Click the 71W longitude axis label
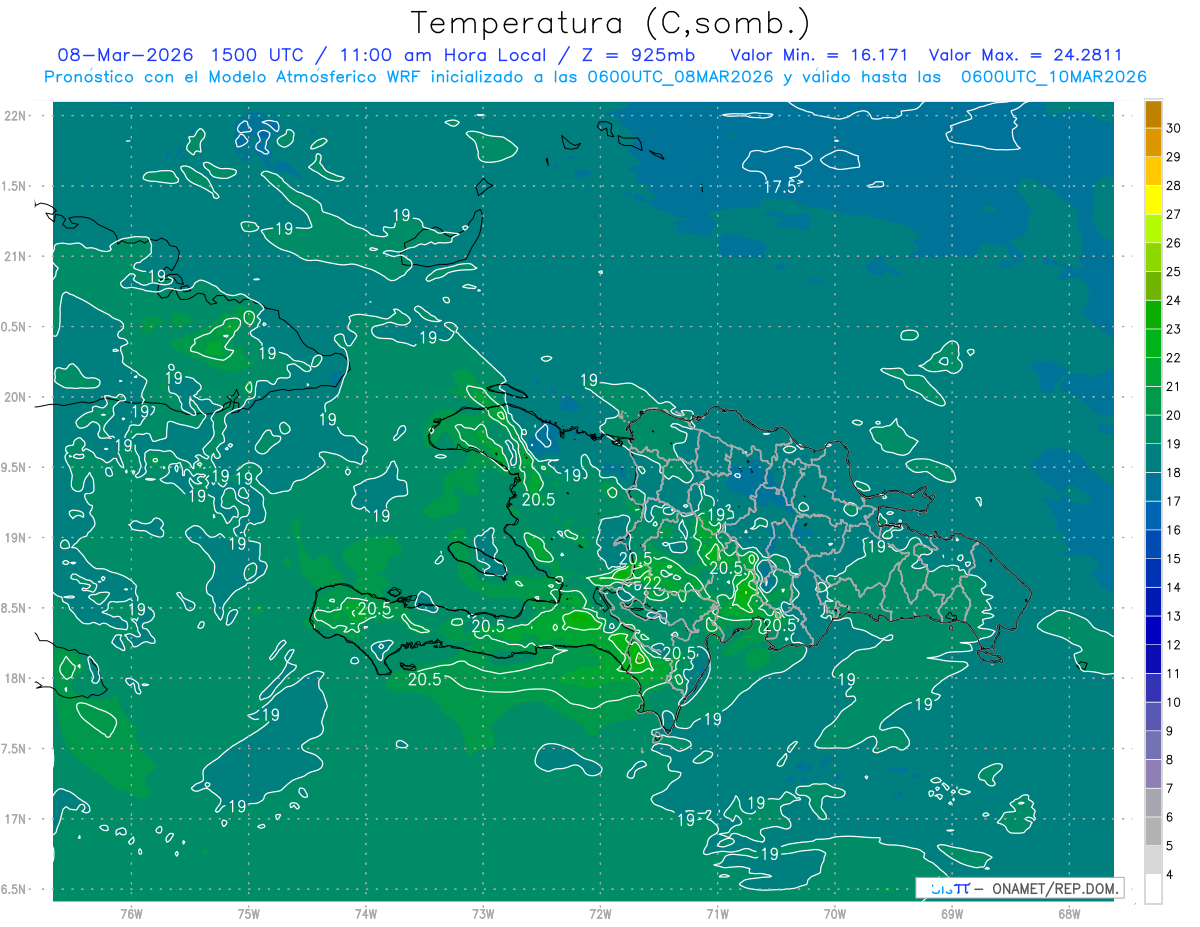This screenshot has height=927, width=1200. pyautogui.click(x=718, y=913)
